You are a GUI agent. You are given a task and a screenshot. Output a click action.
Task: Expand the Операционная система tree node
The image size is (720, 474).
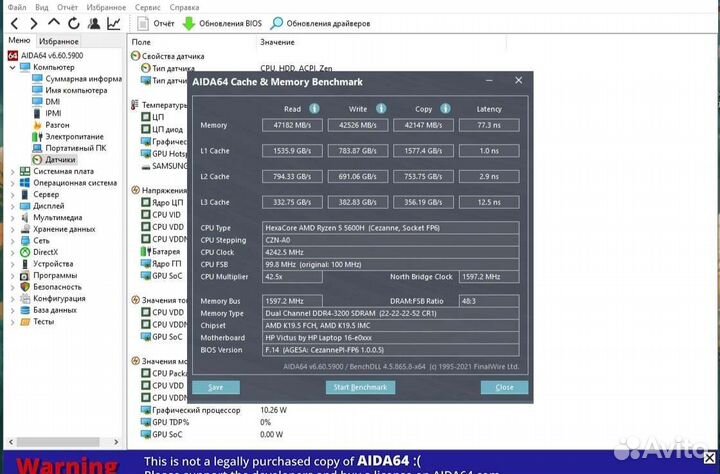tap(12, 183)
